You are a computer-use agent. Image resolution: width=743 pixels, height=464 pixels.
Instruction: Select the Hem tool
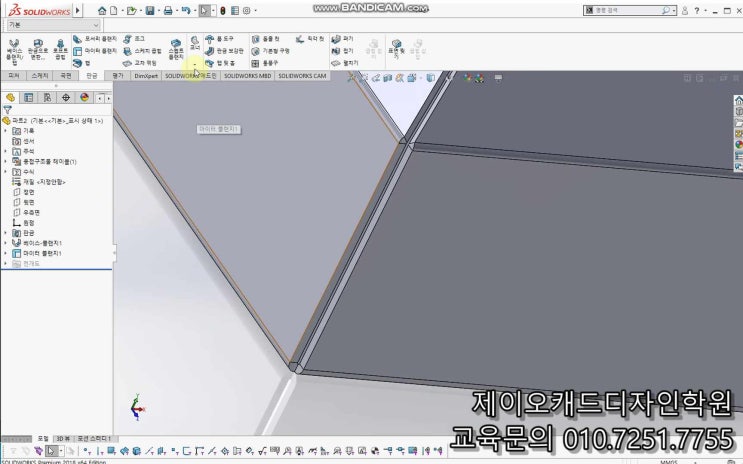(82, 63)
